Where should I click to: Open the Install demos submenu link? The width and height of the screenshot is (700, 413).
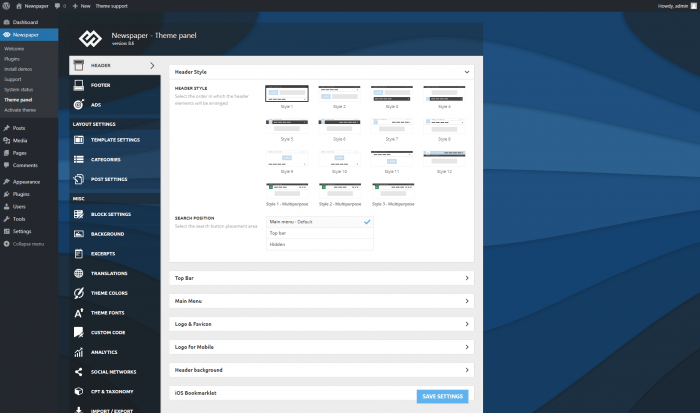pyautogui.click(x=18, y=69)
